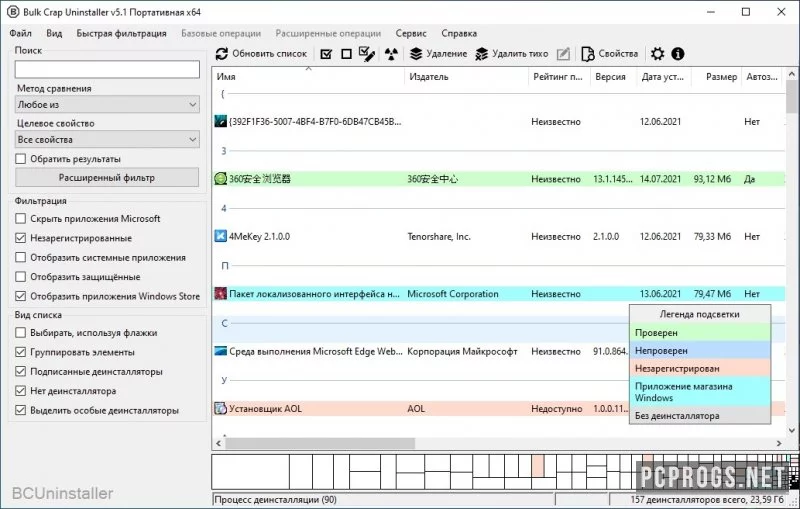
Task: Click the language pack Пакет локализованного icon
Action: click(220, 293)
